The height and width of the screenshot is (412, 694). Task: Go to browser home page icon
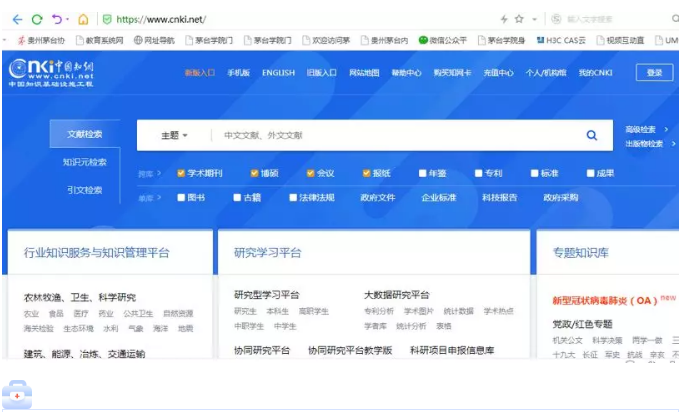click(83, 18)
